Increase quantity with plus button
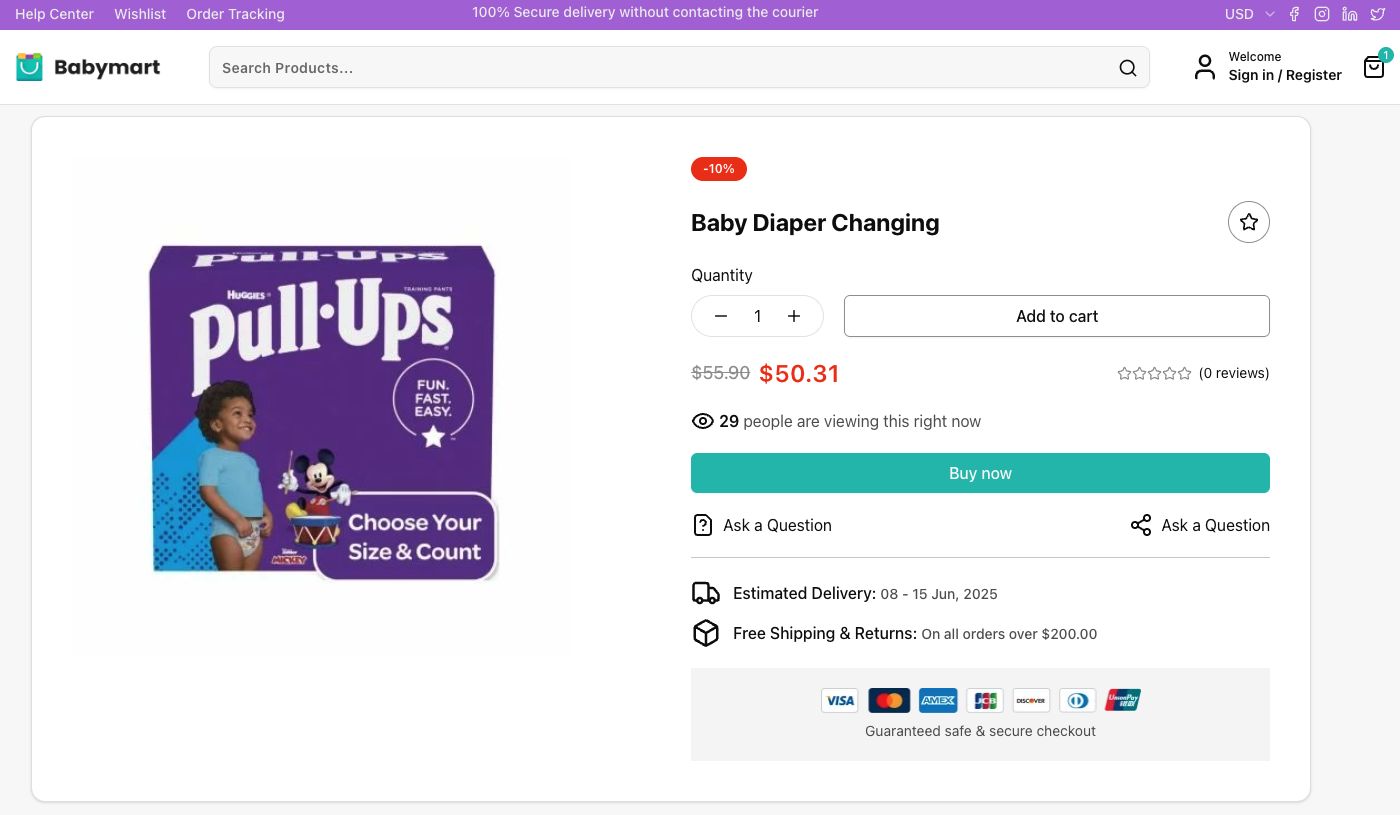The height and width of the screenshot is (815, 1400). point(794,316)
